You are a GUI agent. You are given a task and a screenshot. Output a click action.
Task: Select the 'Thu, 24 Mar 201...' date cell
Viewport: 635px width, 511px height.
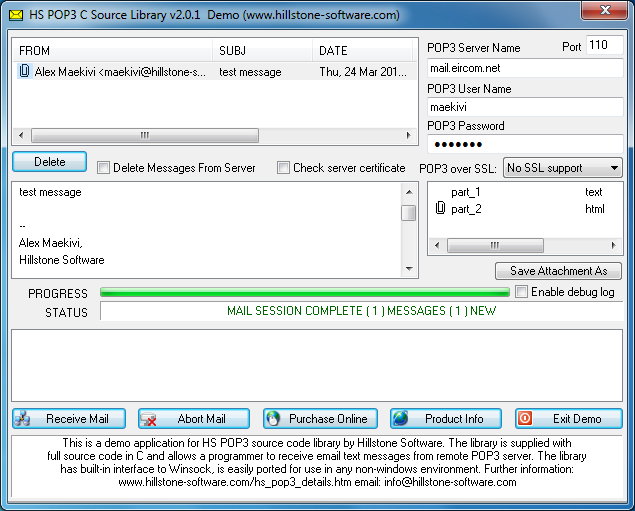tap(363, 72)
